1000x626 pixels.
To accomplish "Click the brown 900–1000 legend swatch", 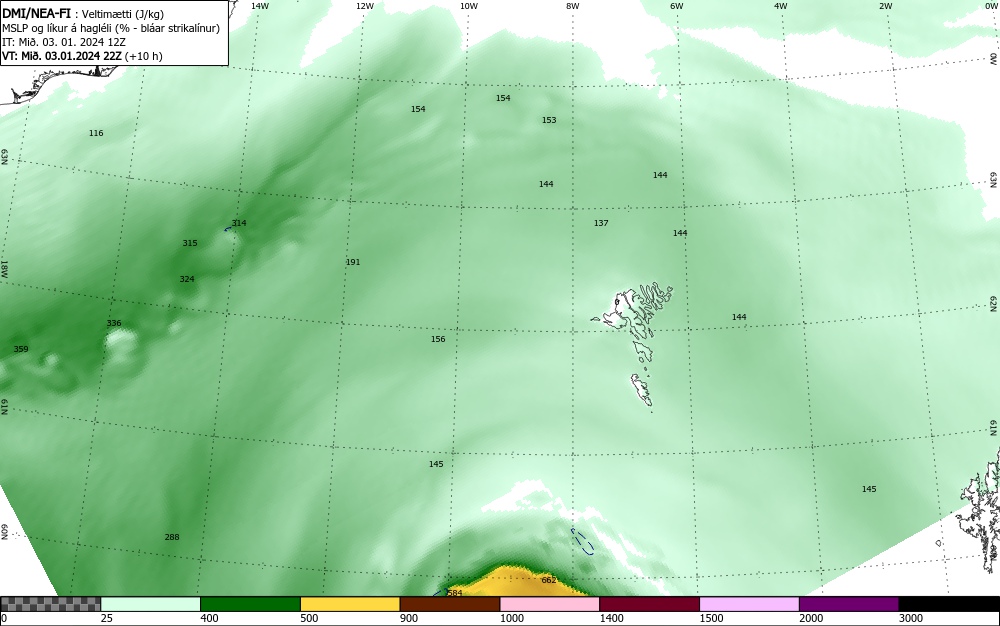I will point(450,604).
